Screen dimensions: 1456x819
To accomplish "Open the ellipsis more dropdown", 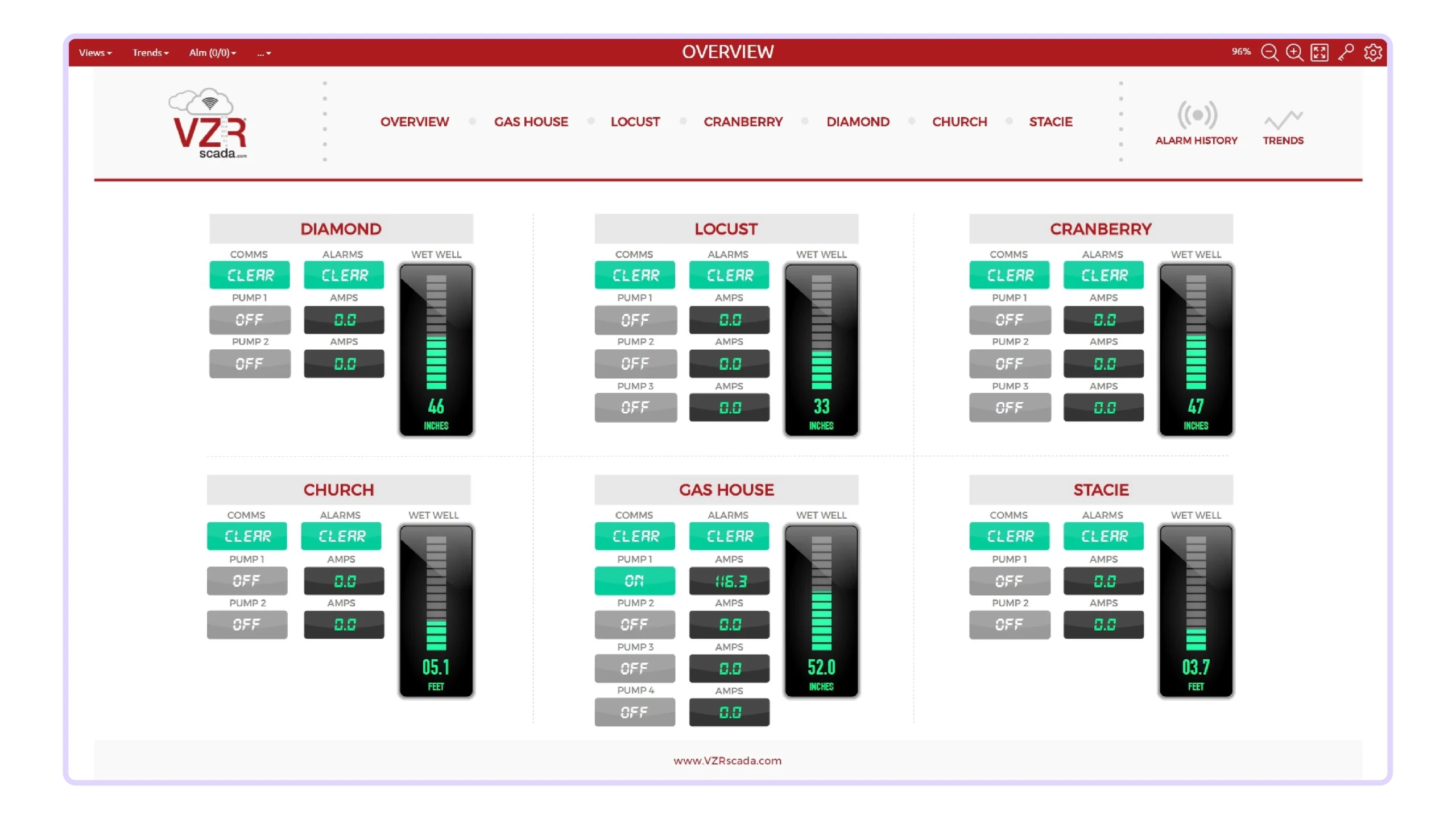I will click(x=264, y=52).
